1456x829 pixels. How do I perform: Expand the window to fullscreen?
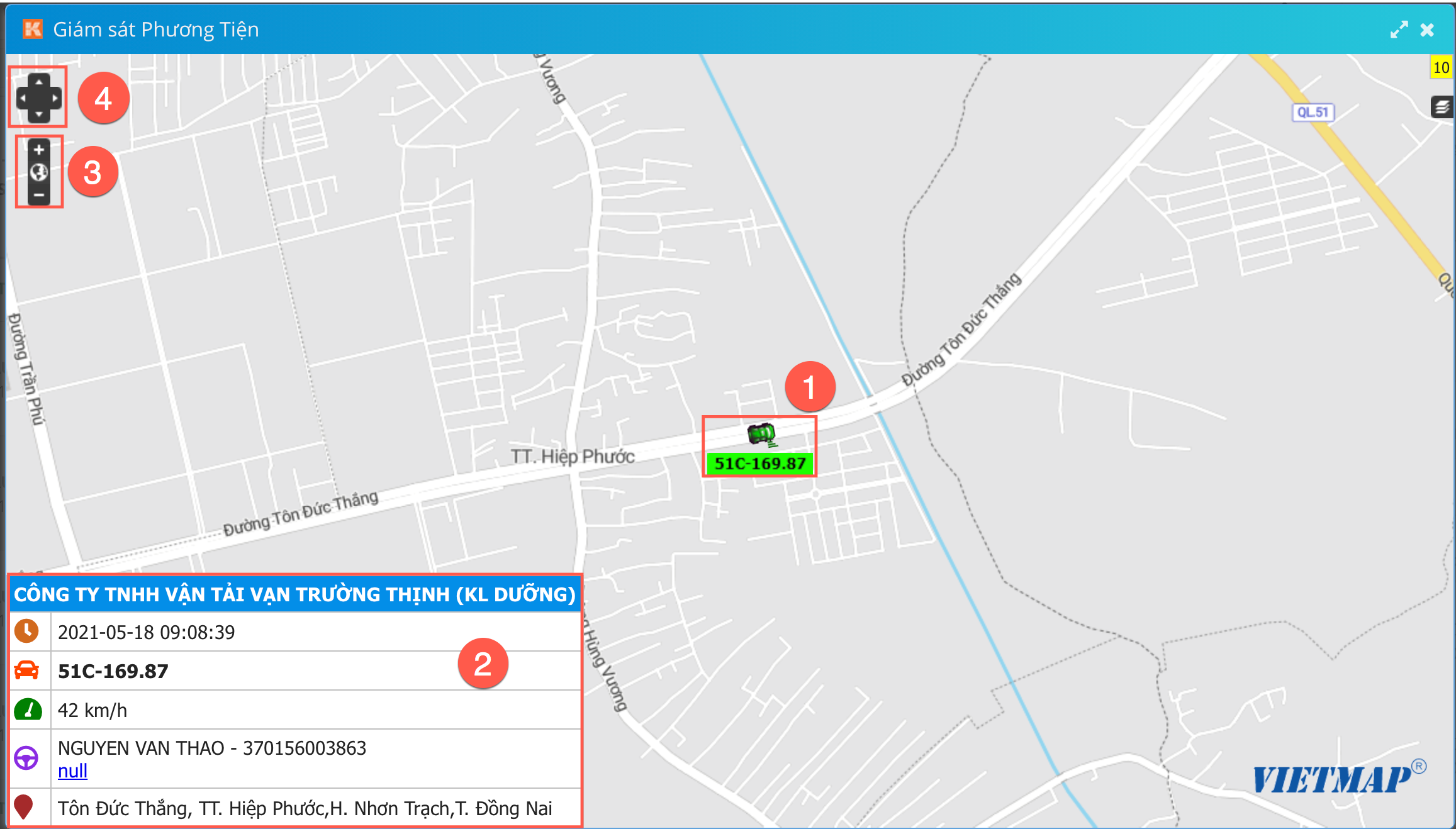coord(1399,30)
